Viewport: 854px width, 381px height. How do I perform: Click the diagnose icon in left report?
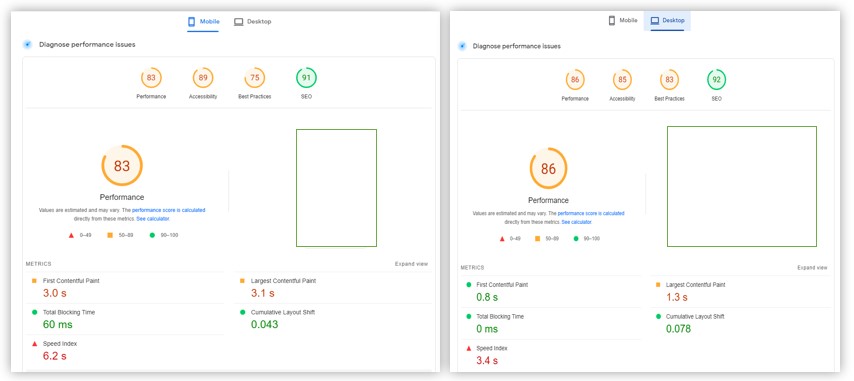pyautogui.click(x=27, y=44)
